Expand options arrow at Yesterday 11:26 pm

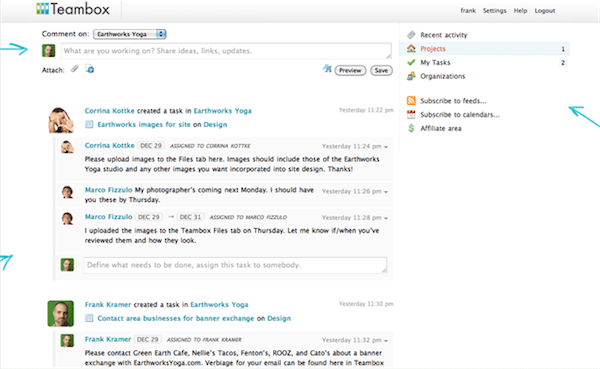[386, 192]
